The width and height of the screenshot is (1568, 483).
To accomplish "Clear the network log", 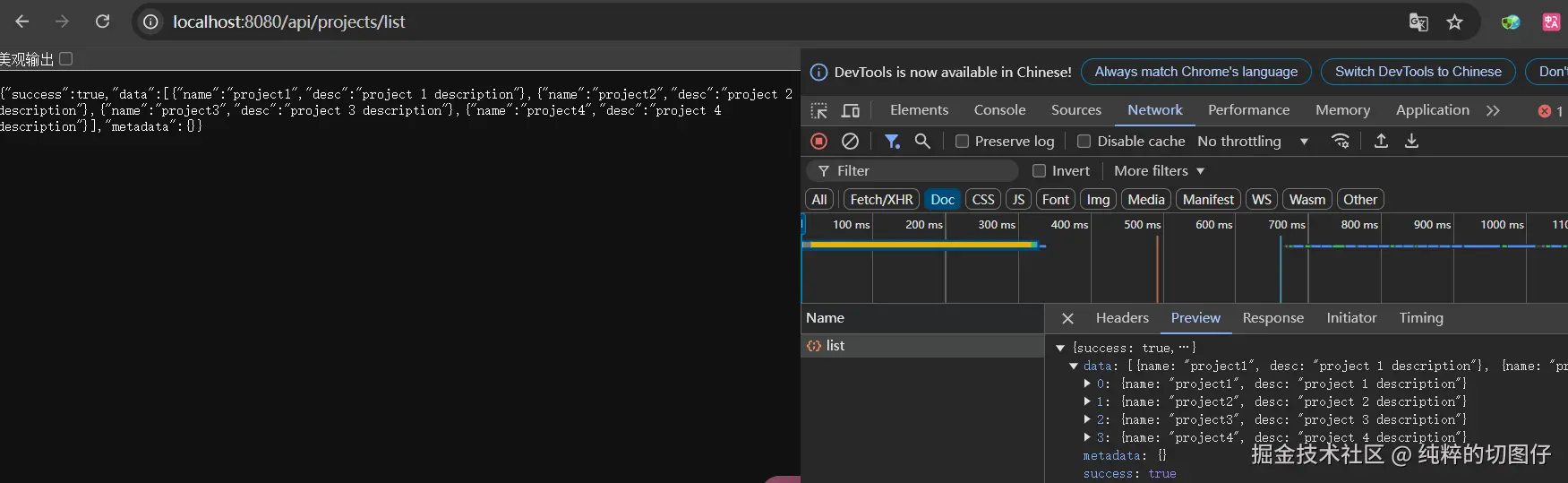I will point(851,141).
